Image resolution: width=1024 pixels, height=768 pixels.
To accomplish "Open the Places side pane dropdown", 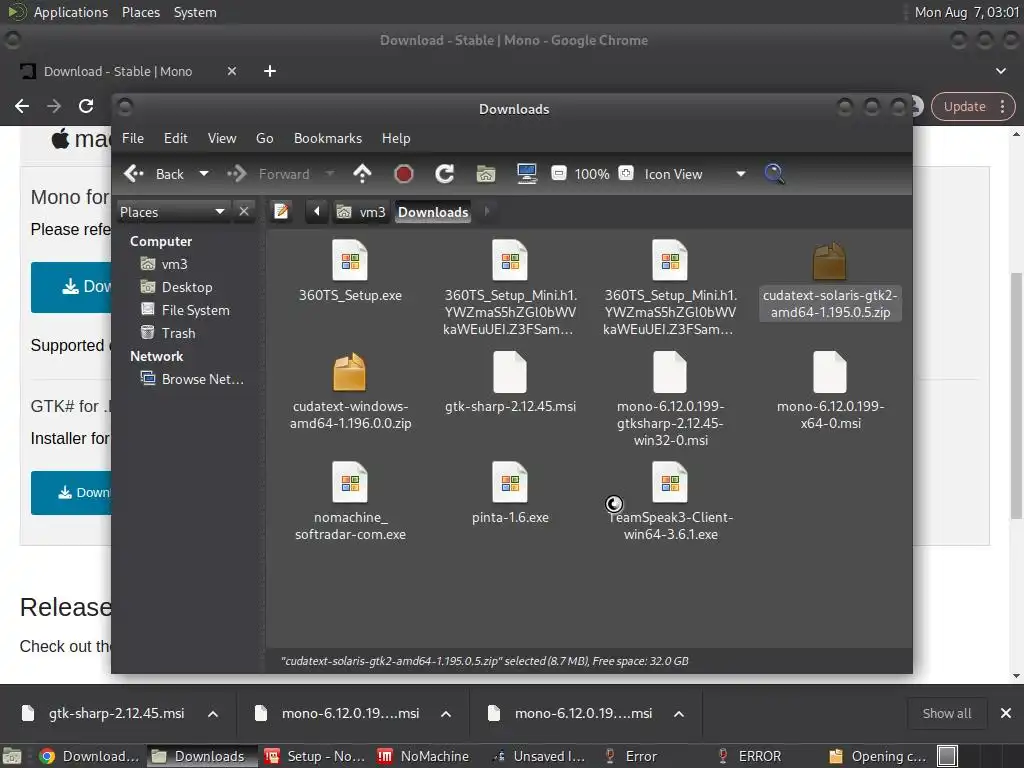I will click(172, 212).
